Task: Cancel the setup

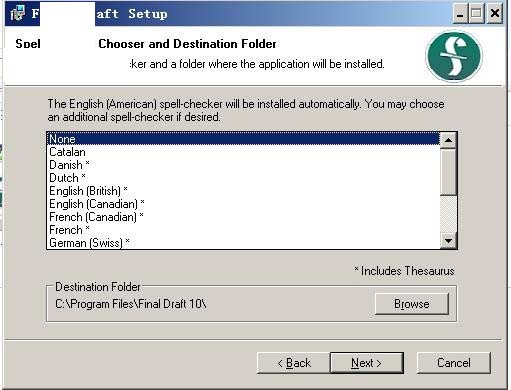Action: [x=454, y=363]
